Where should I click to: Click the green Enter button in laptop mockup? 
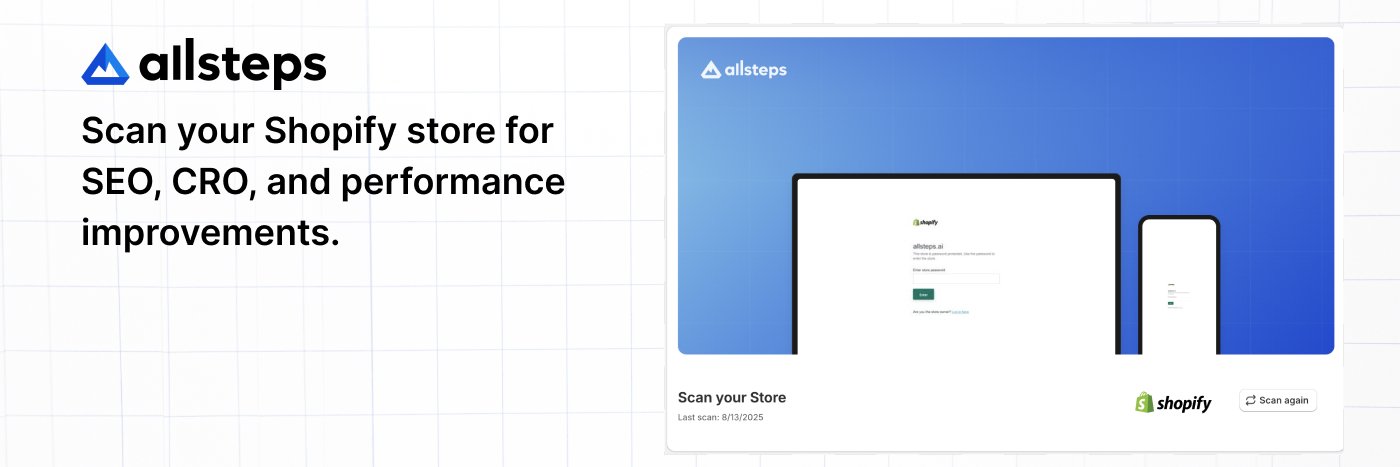(x=923, y=294)
